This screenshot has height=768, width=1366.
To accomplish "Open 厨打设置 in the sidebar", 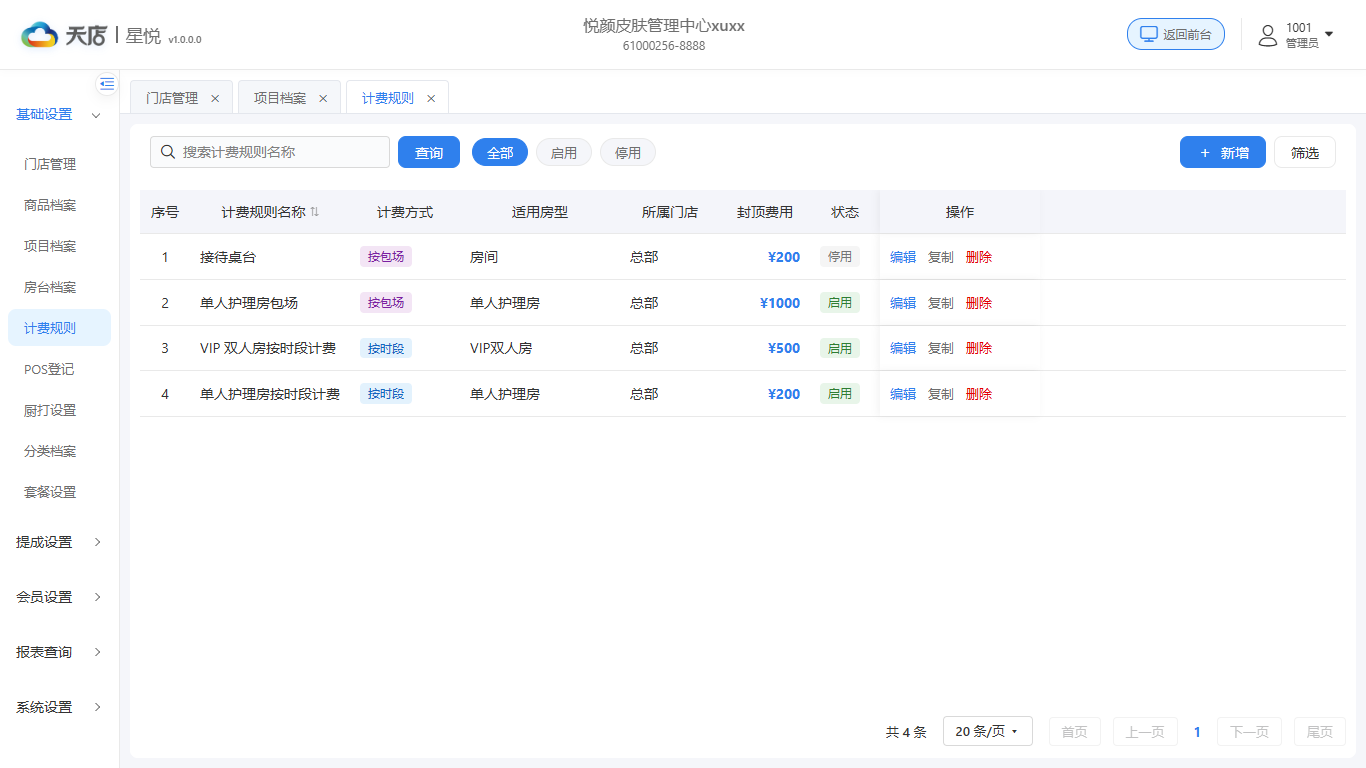I will coord(59,410).
